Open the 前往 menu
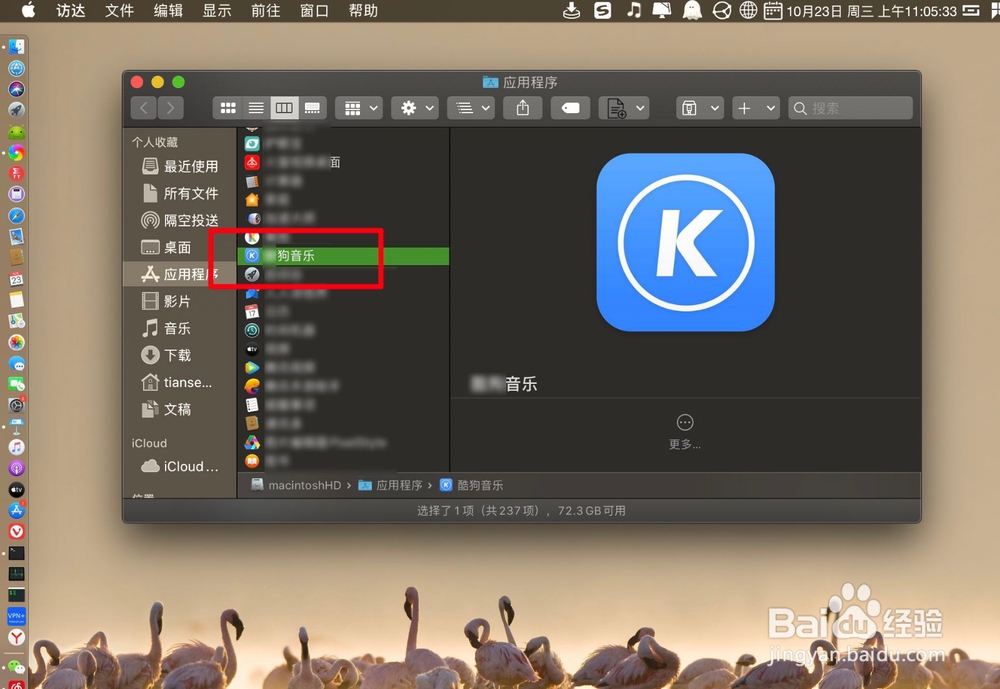Image resolution: width=1000 pixels, height=689 pixels. 265,11
